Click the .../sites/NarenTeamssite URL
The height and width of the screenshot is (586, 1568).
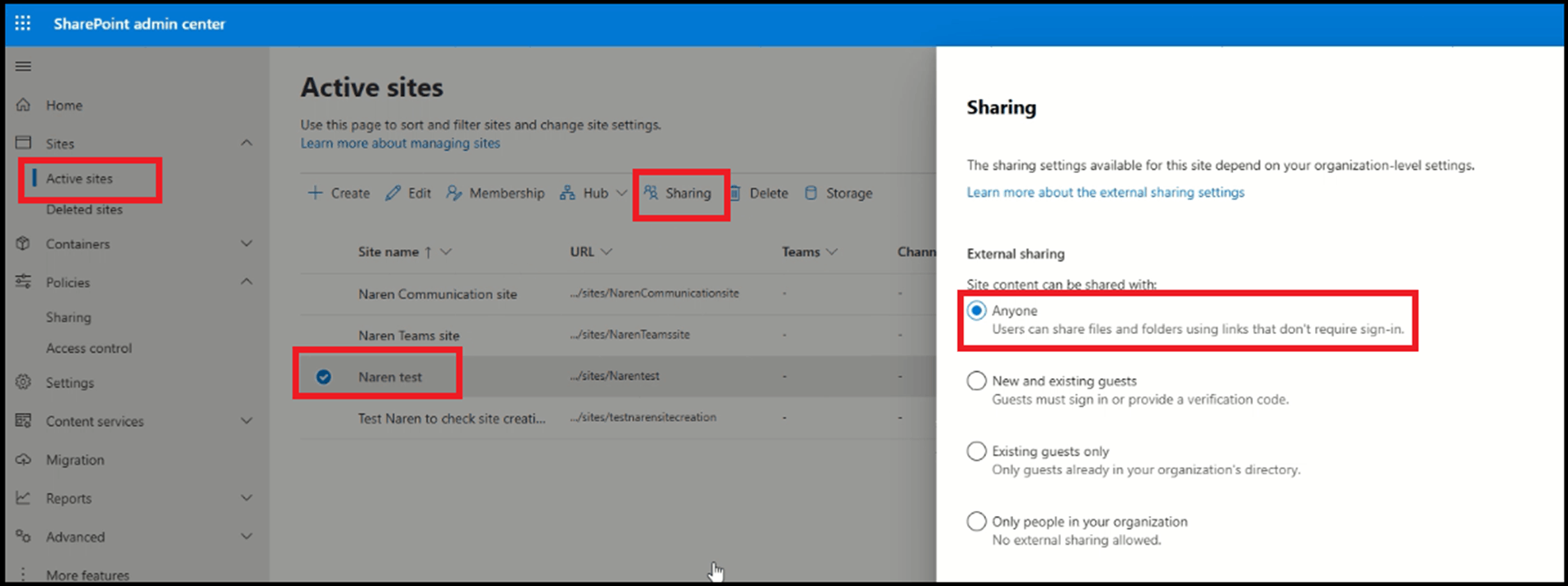point(629,335)
